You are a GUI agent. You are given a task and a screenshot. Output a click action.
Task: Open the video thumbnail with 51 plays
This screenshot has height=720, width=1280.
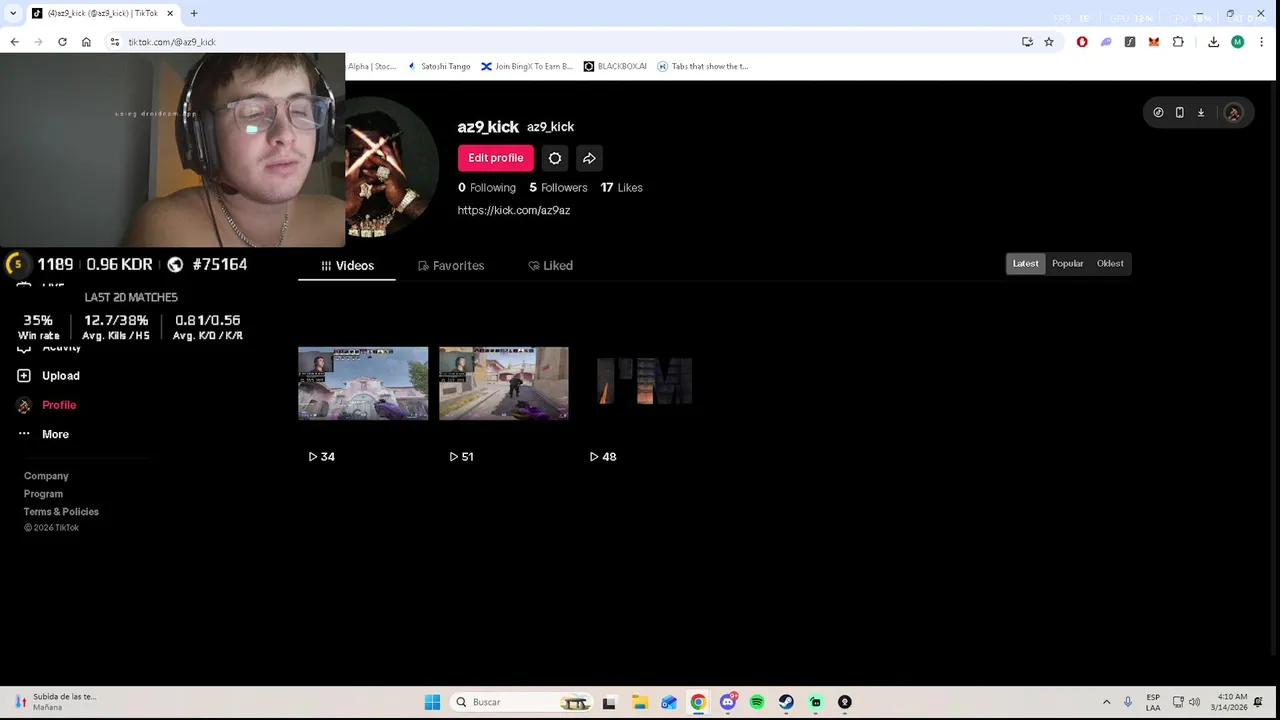coord(504,383)
